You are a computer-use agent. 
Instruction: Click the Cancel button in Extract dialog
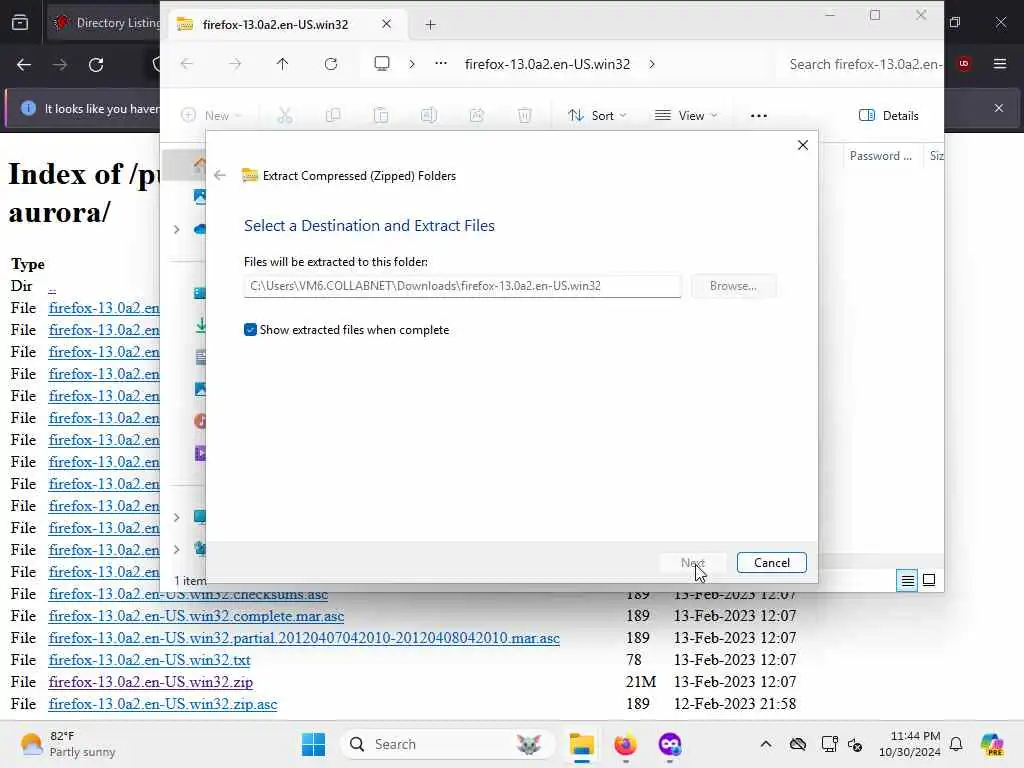771,562
